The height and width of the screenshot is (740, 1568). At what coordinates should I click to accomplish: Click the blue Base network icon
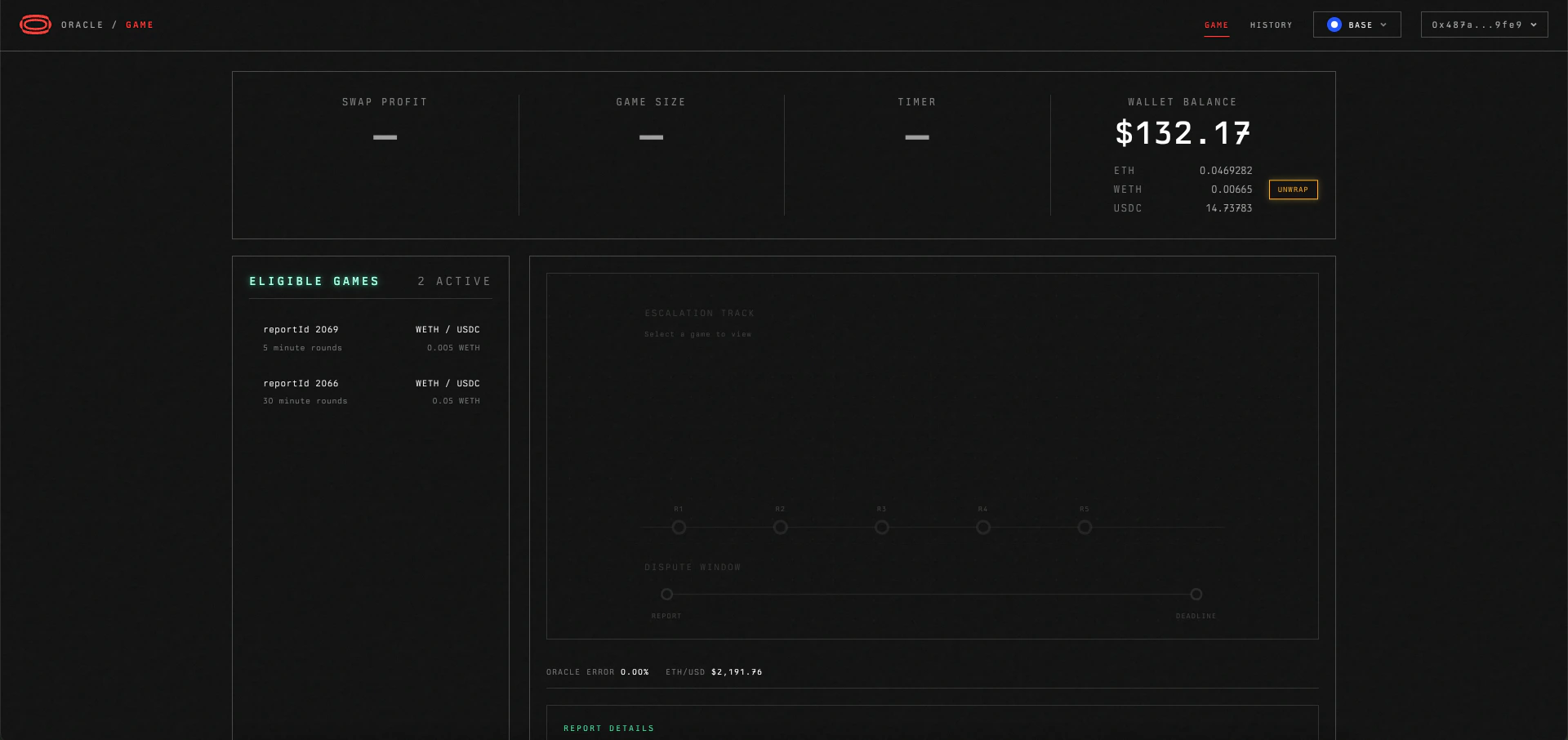(1334, 25)
